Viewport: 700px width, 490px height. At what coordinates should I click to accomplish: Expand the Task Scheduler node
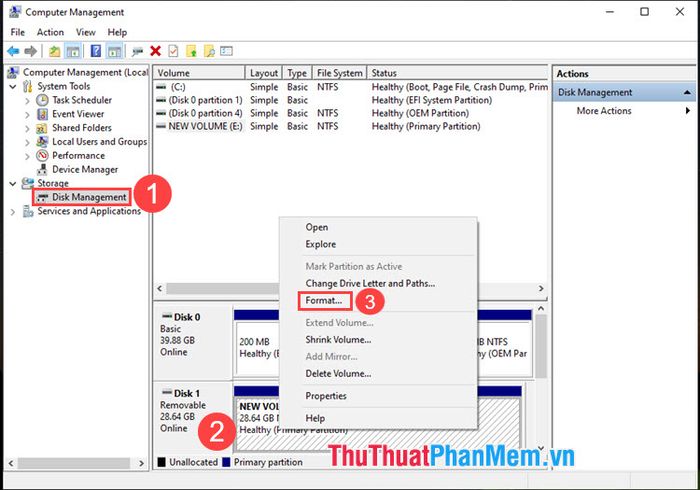[x=27, y=100]
